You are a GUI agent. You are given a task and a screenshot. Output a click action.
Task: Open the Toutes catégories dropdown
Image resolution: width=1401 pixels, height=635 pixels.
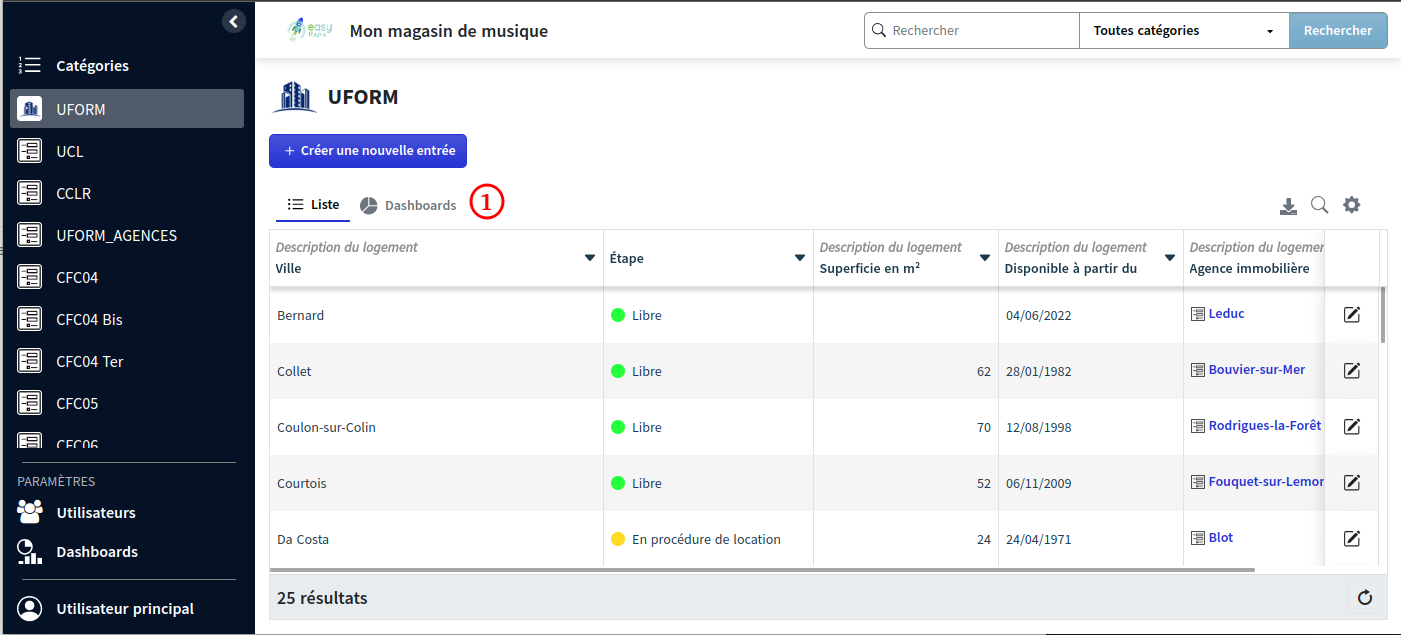1182,30
